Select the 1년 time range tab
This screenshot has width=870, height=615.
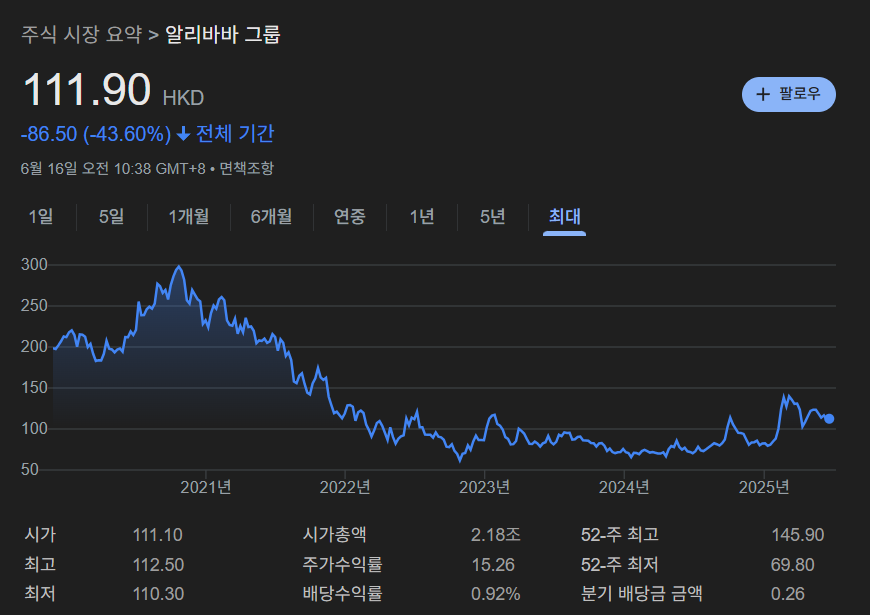click(422, 216)
